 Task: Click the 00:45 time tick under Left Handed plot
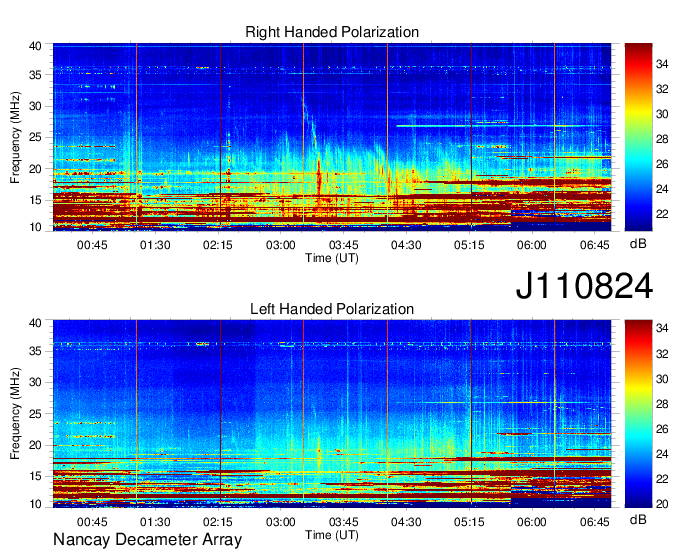pyautogui.click(x=92, y=522)
